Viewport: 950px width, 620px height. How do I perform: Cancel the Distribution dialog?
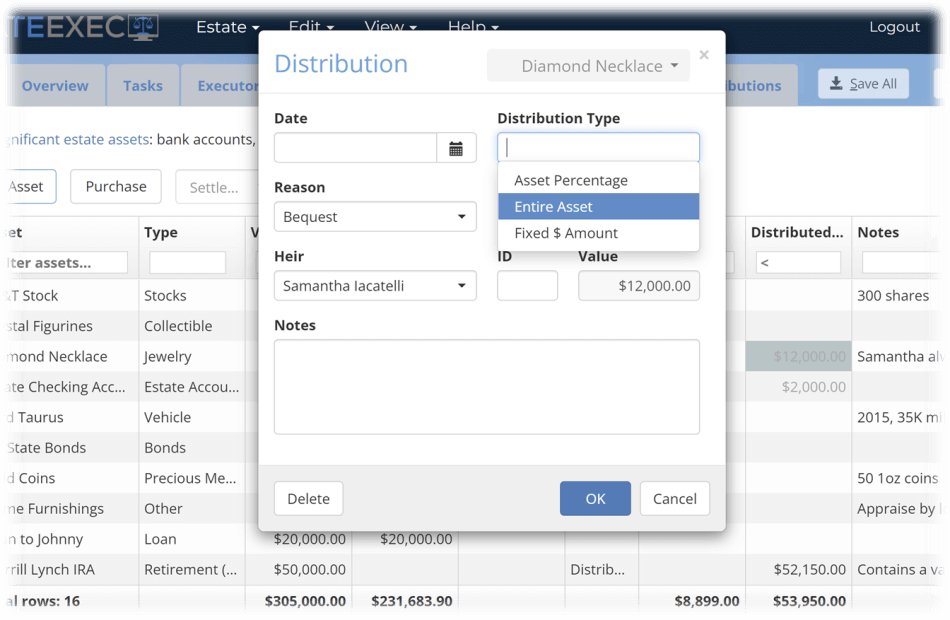click(674, 498)
